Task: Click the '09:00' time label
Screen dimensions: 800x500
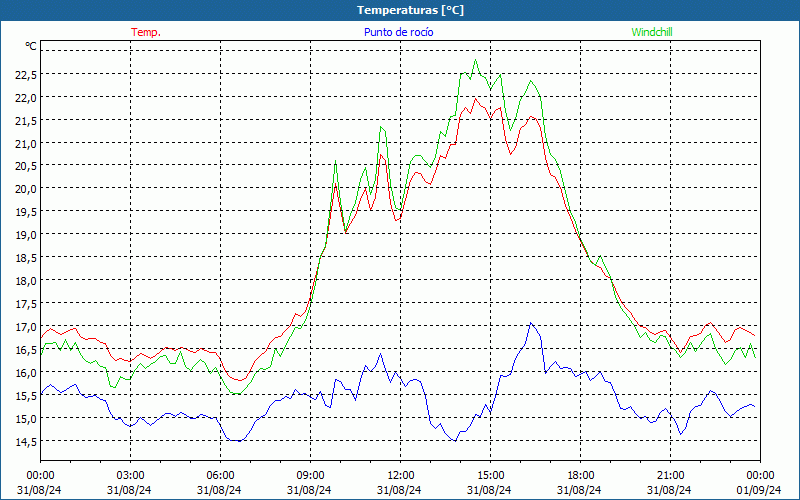Action: point(310,476)
